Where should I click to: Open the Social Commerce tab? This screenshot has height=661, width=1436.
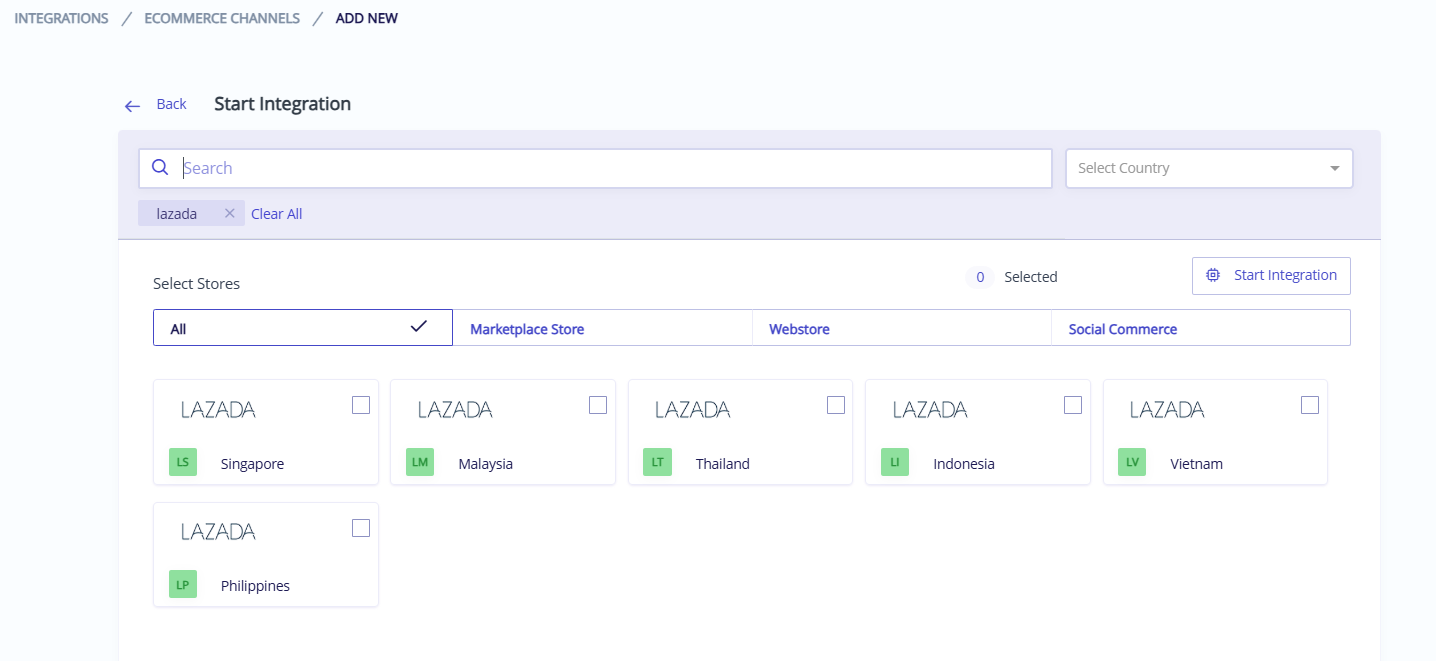coord(1122,328)
